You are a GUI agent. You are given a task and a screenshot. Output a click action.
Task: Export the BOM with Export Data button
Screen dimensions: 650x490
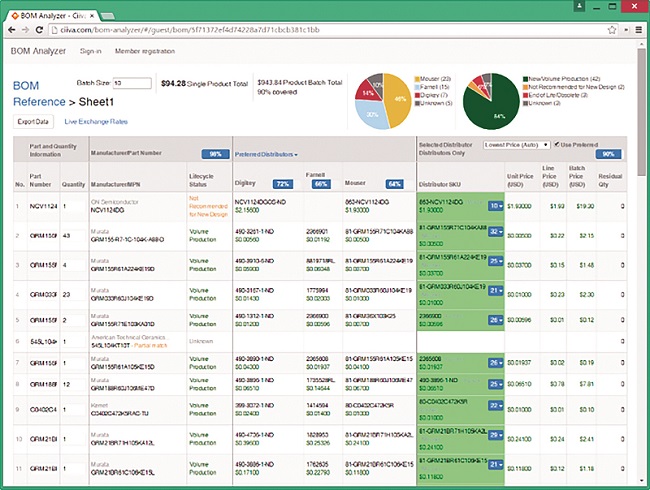[x=33, y=121]
